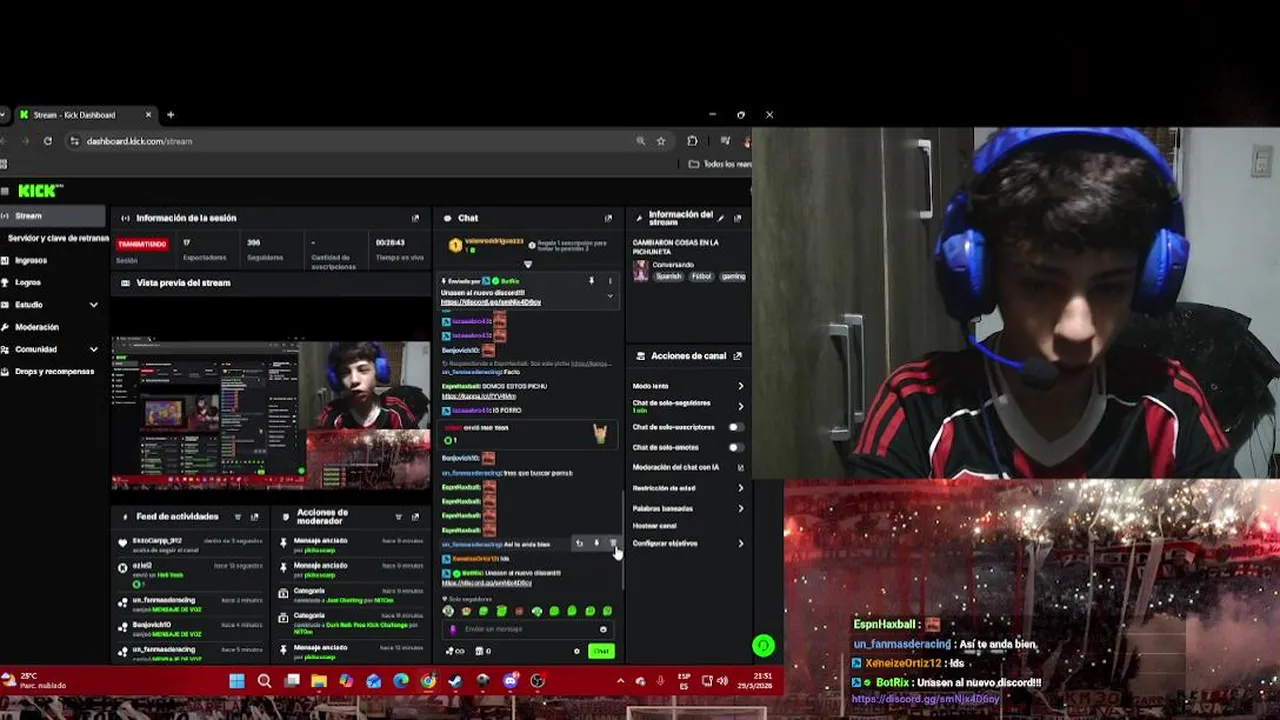Select Stream in the sidebar
The width and height of the screenshot is (1280, 720).
tap(52, 216)
